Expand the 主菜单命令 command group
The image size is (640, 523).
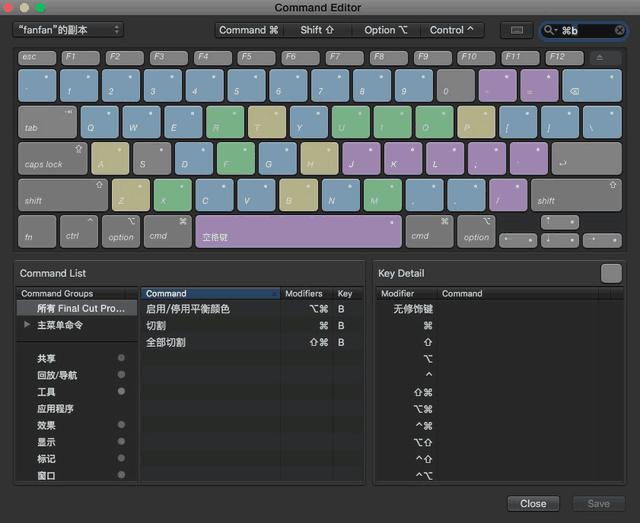(x=27, y=325)
